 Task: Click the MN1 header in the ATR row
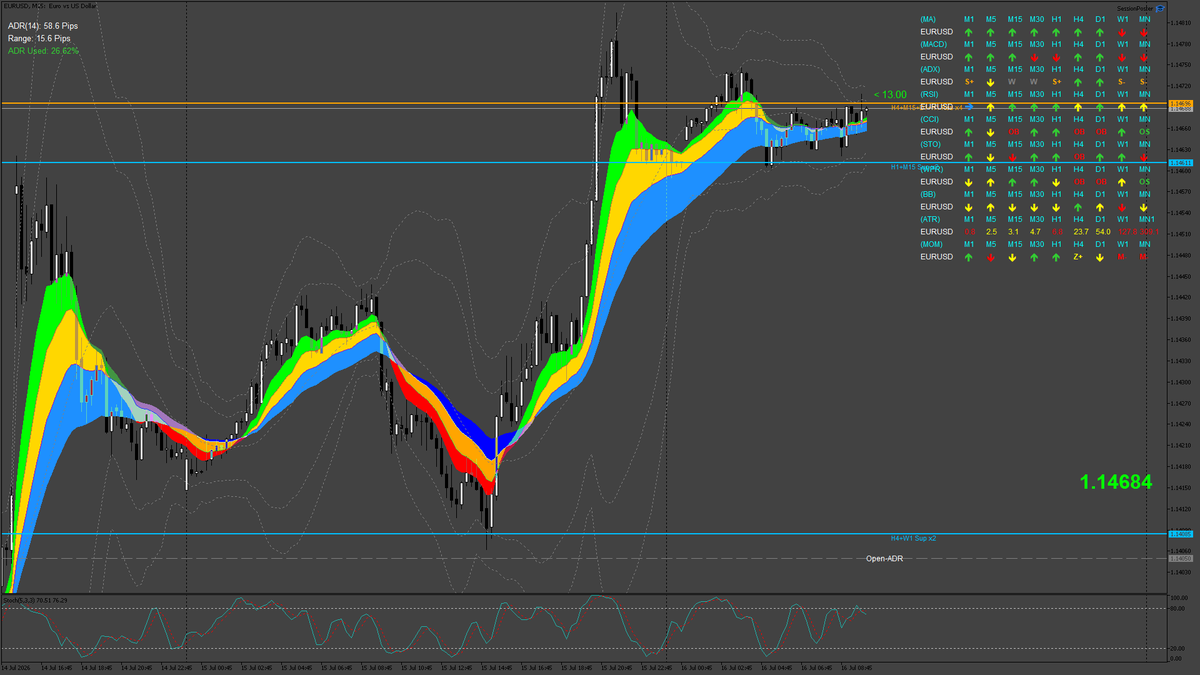point(1146,219)
